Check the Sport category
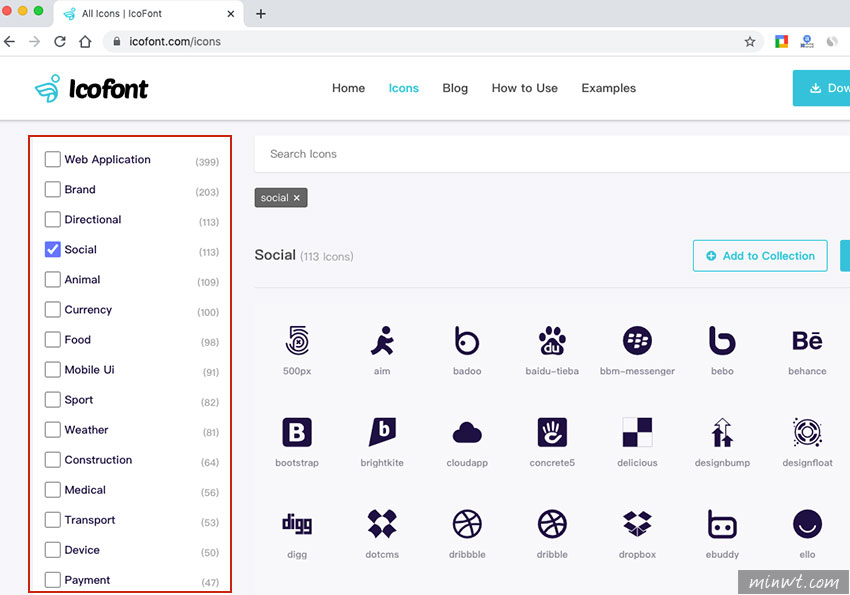The width and height of the screenshot is (850, 595). pos(53,400)
